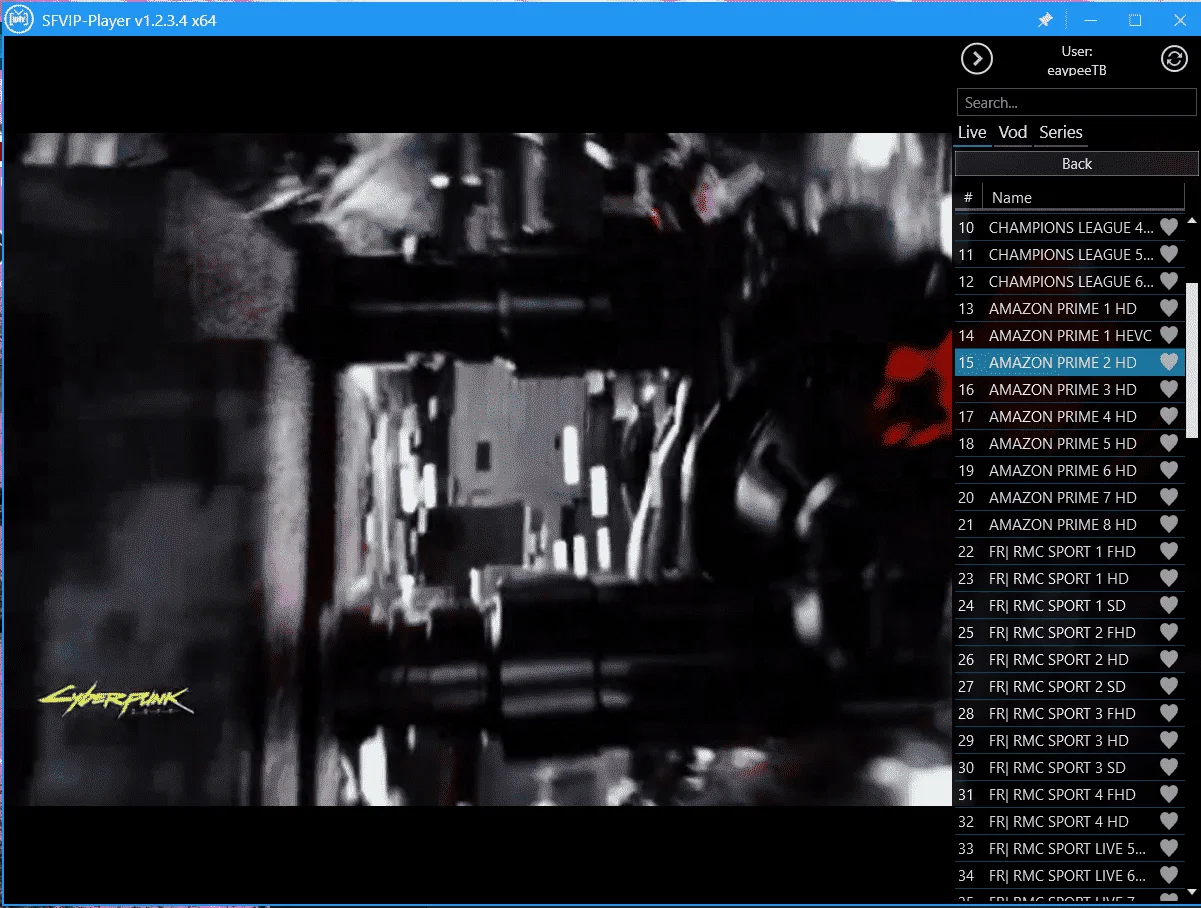
Task: Sort by the # column header
Action: click(968, 197)
